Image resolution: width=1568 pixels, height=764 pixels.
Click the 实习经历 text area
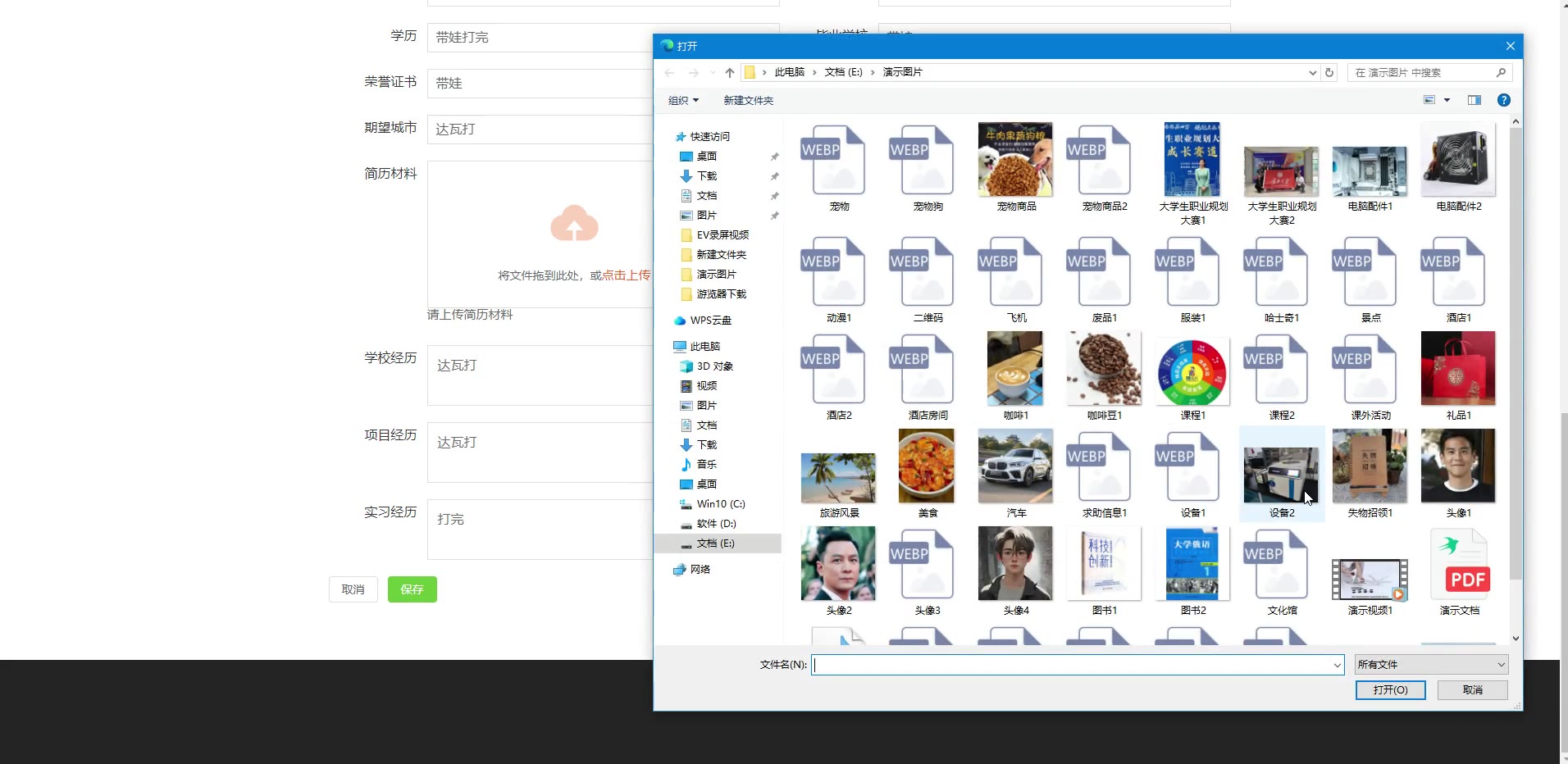coord(540,530)
